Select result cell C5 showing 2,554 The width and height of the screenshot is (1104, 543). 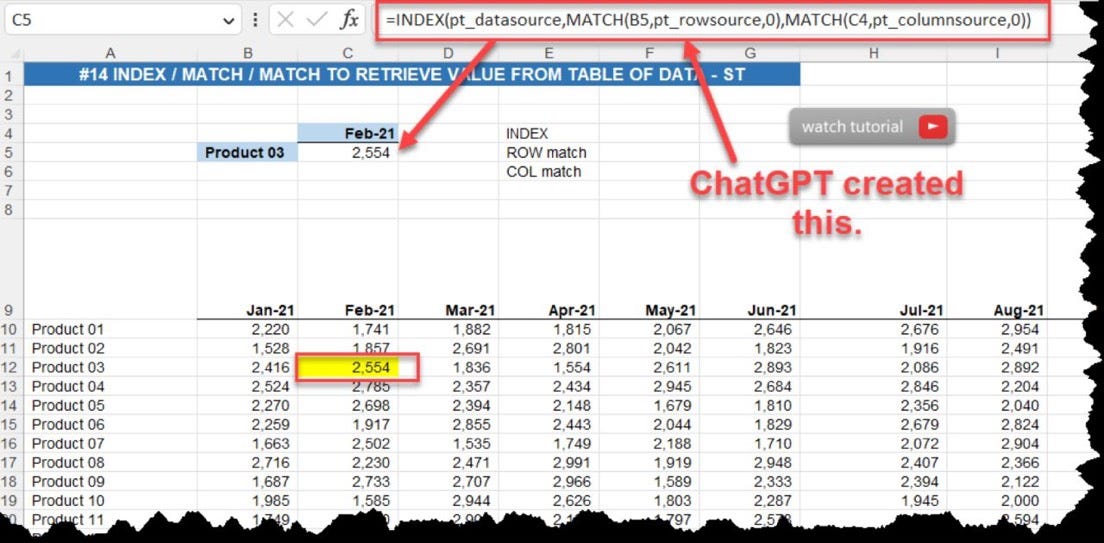[348, 152]
